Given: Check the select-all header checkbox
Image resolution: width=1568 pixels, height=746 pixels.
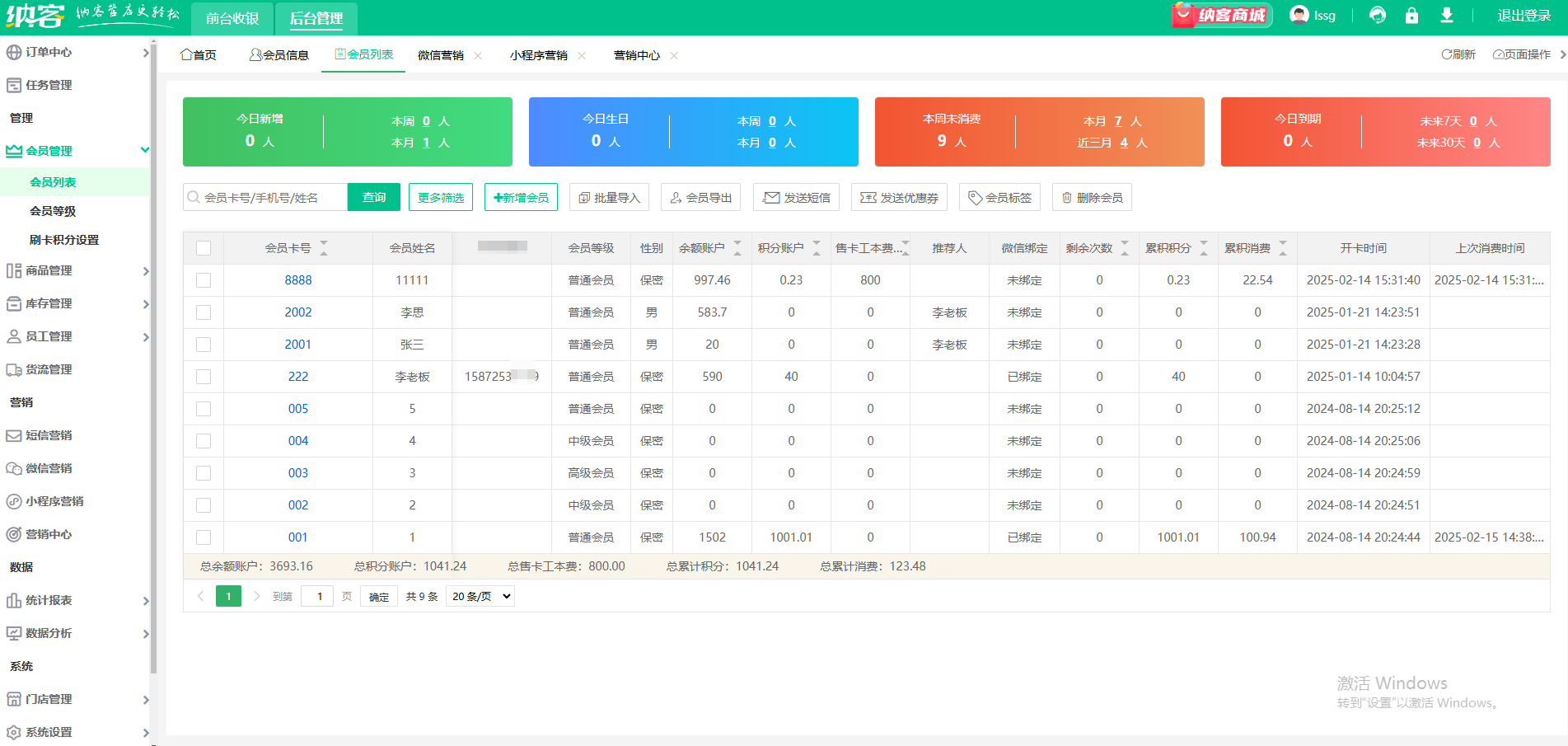Looking at the screenshot, I should 204,248.
